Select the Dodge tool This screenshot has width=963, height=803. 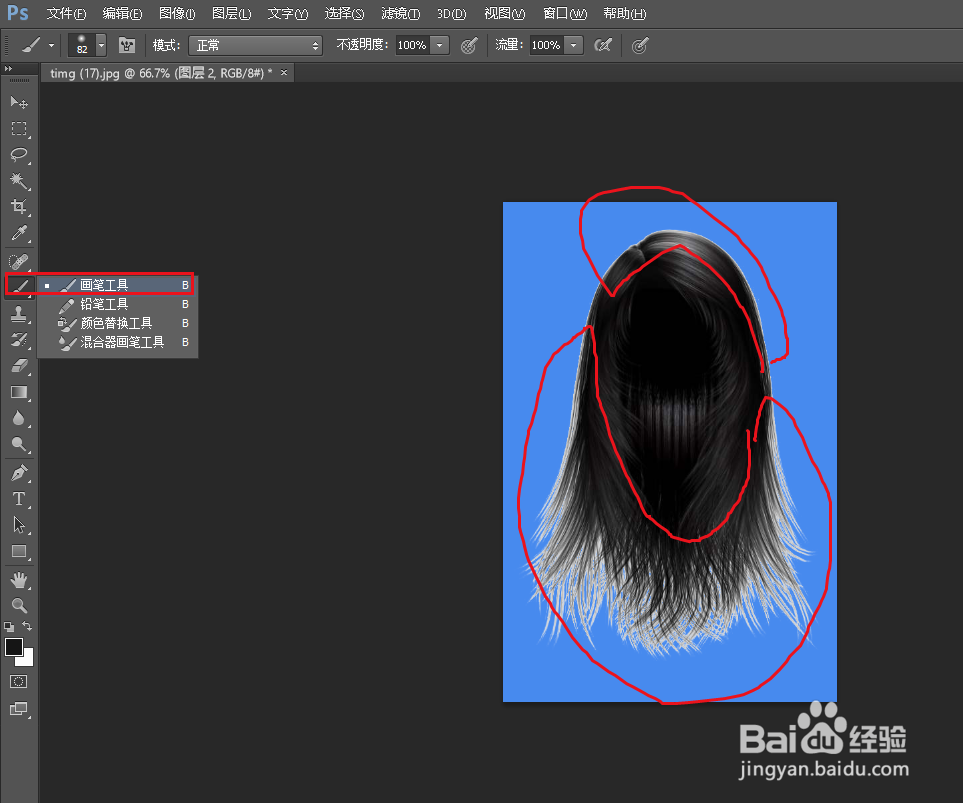(x=18, y=444)
